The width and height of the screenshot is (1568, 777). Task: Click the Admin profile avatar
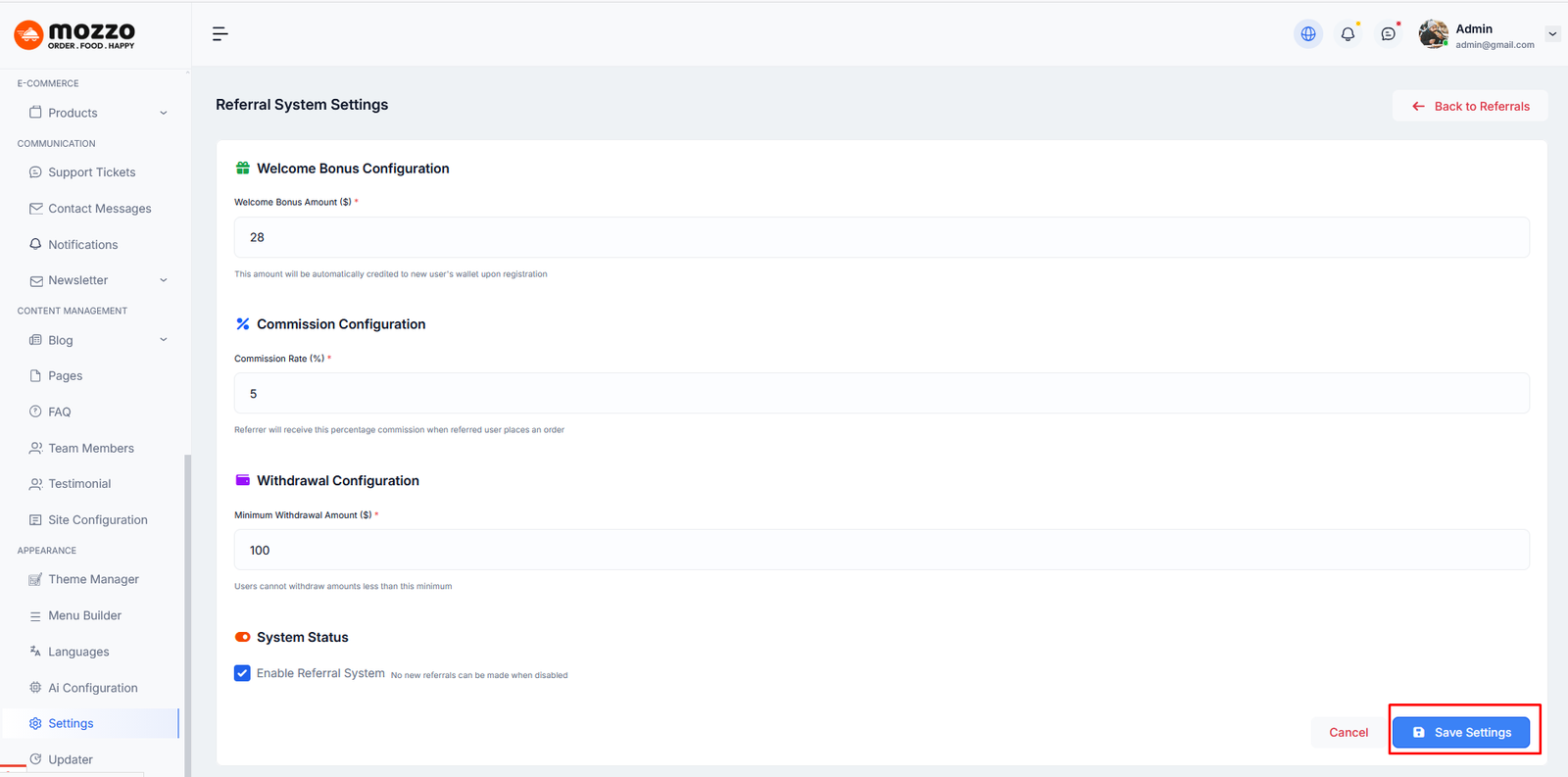coord(1433,34)
